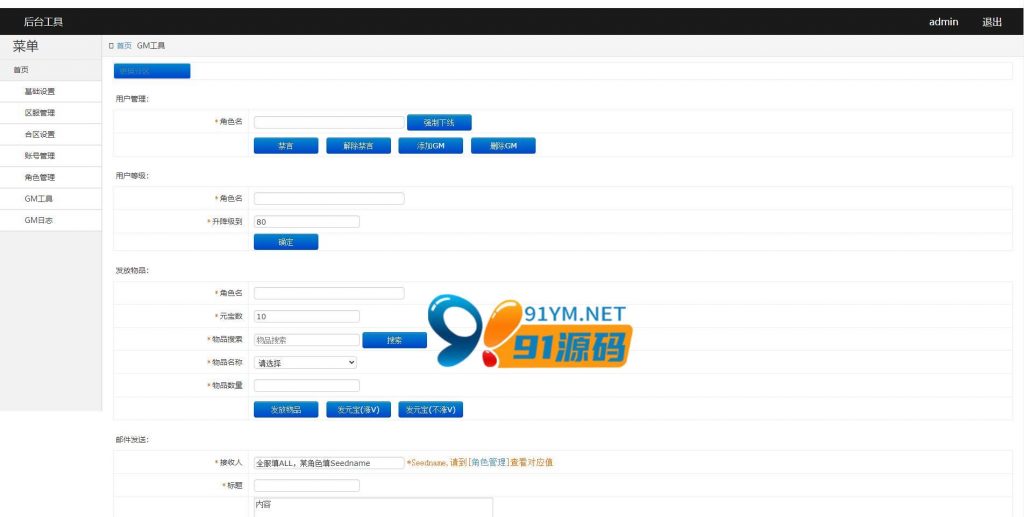Viewport: 1024px width, 517px height.
Task: Click the 搜索 button
Action: (x=394, y=340)
